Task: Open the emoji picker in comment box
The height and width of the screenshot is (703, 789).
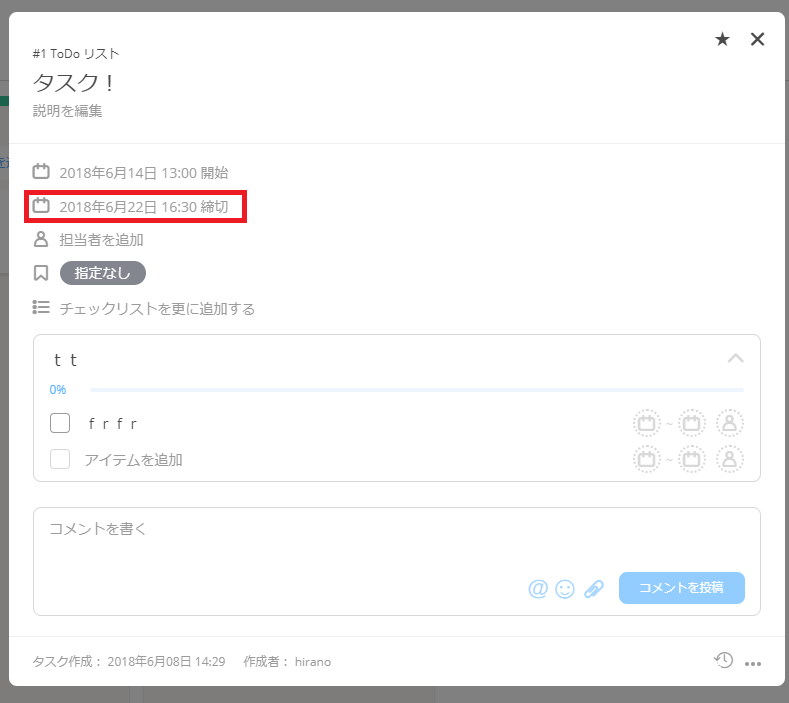Action: [565, 588]
